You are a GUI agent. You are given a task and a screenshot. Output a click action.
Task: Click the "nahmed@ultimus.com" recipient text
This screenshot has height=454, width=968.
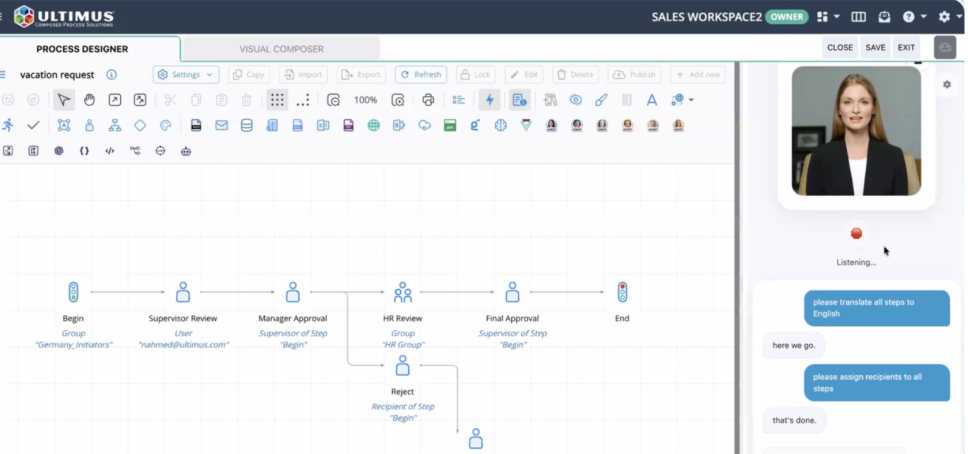(x=183, y=345)
